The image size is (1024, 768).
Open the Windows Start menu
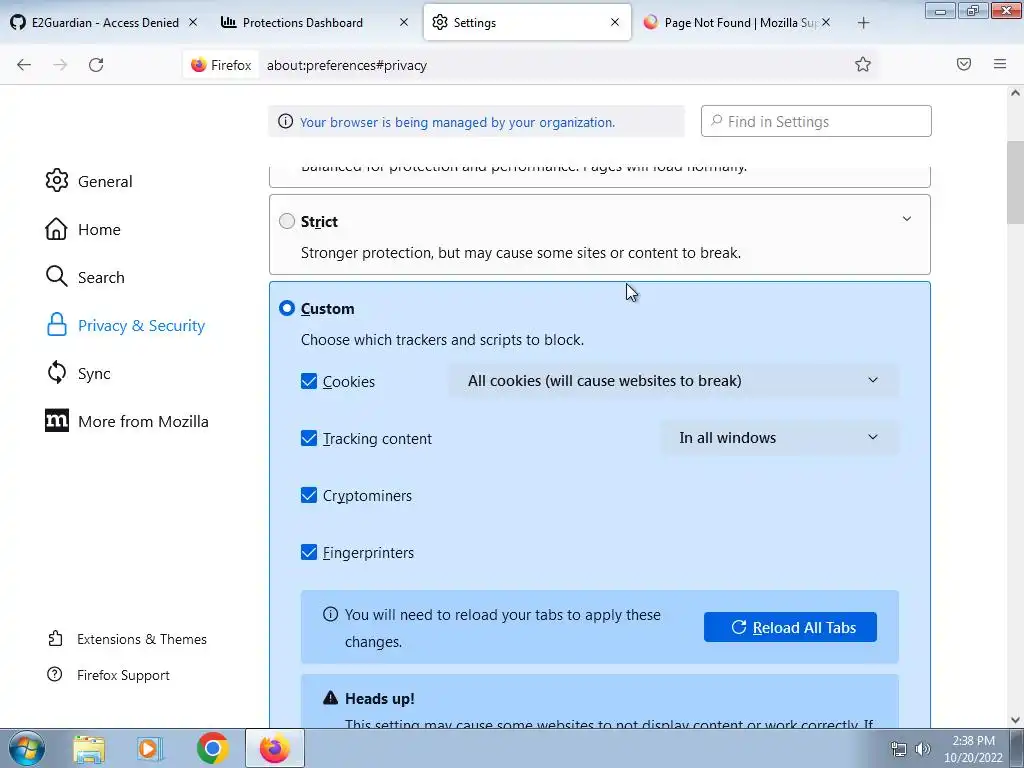click(27, 748)
